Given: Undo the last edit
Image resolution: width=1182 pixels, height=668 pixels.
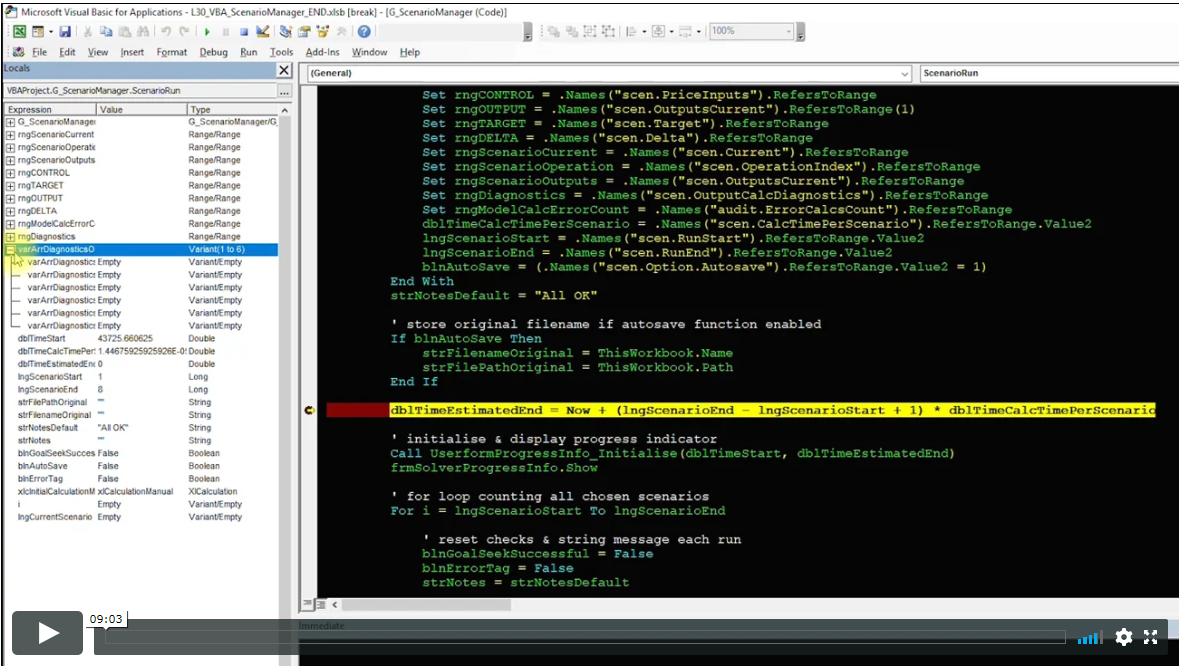Looking at the screenshot, I should (166, 31).
